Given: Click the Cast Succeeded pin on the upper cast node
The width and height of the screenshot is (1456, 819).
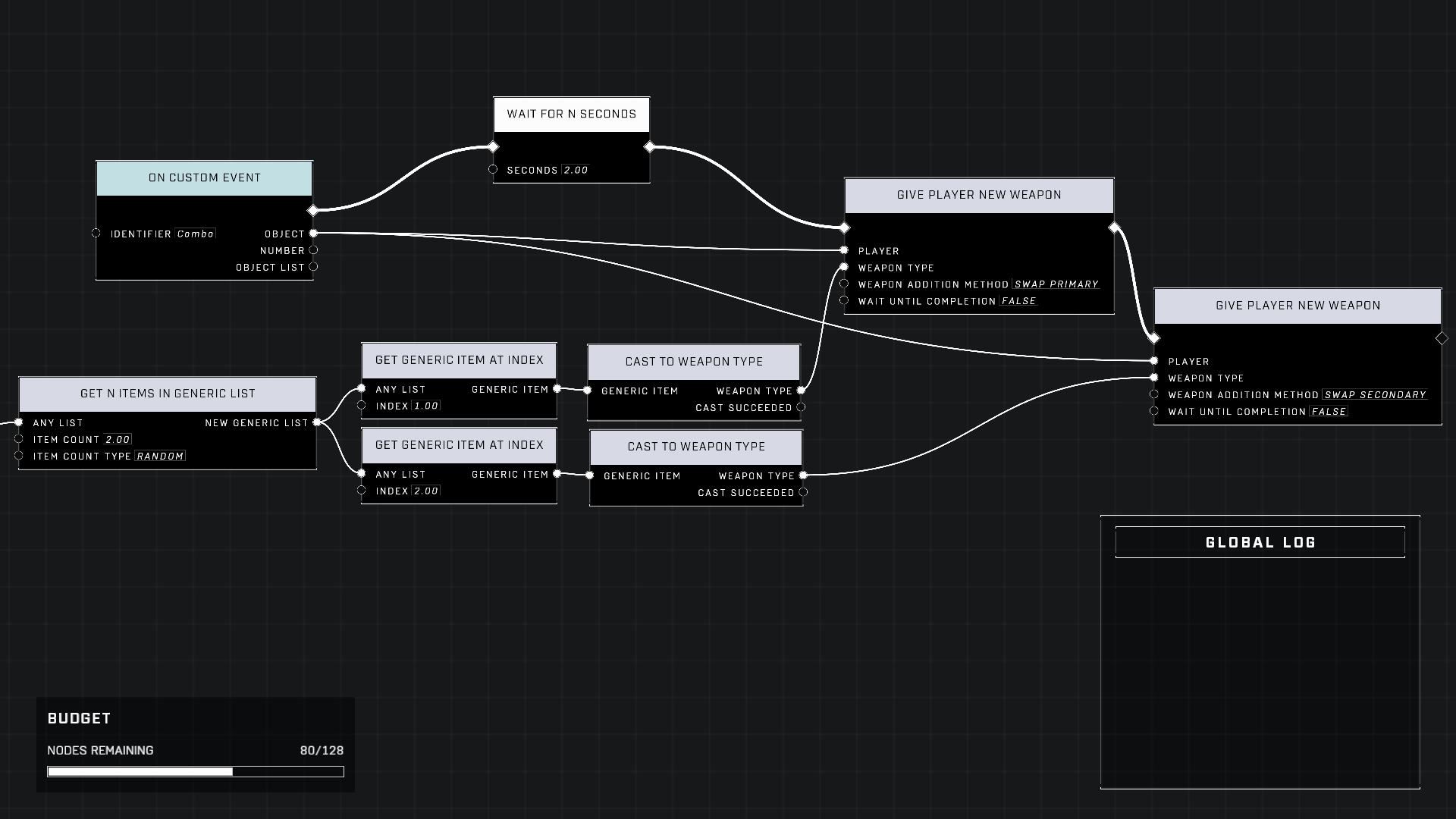Looking at the screenshot, I should tap(801, 407).
